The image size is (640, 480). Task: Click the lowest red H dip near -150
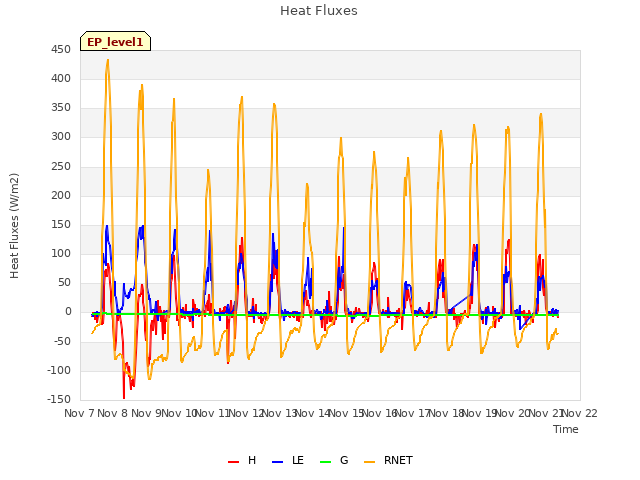(124, 397)
